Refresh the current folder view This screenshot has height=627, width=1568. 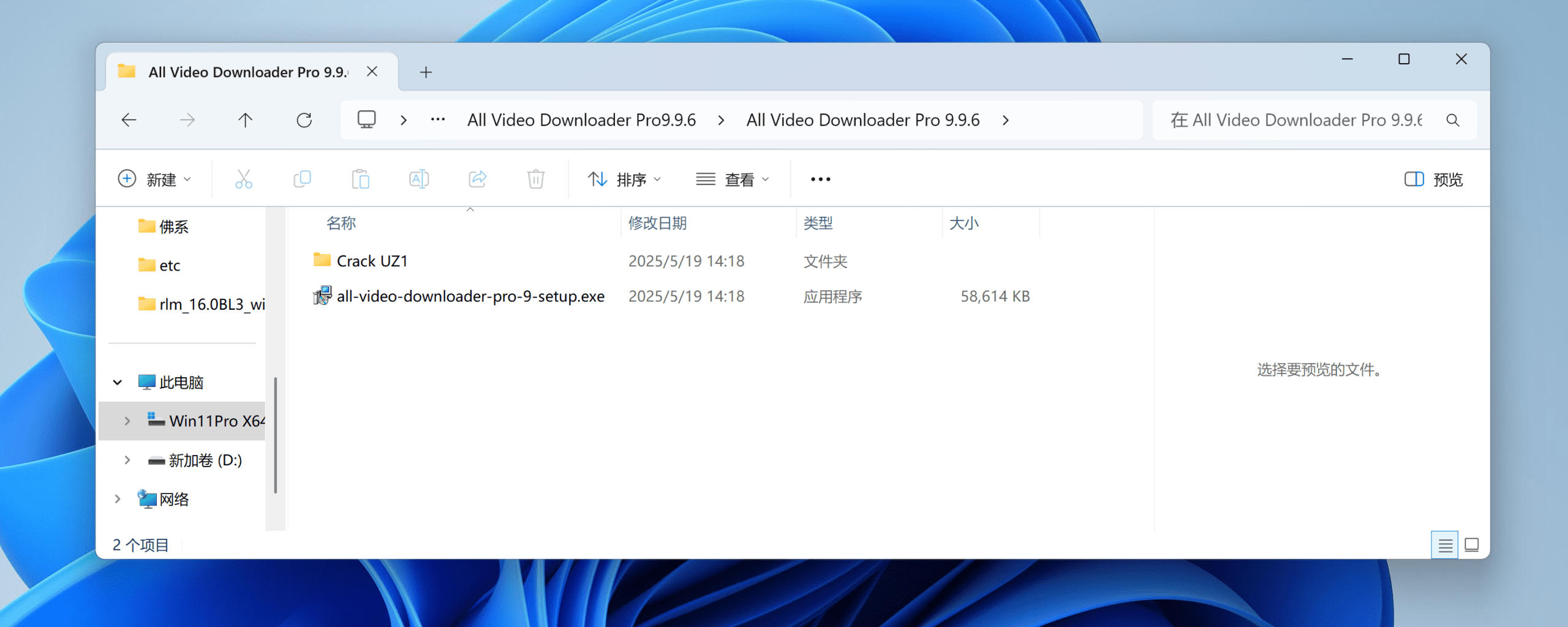(304, 120)
